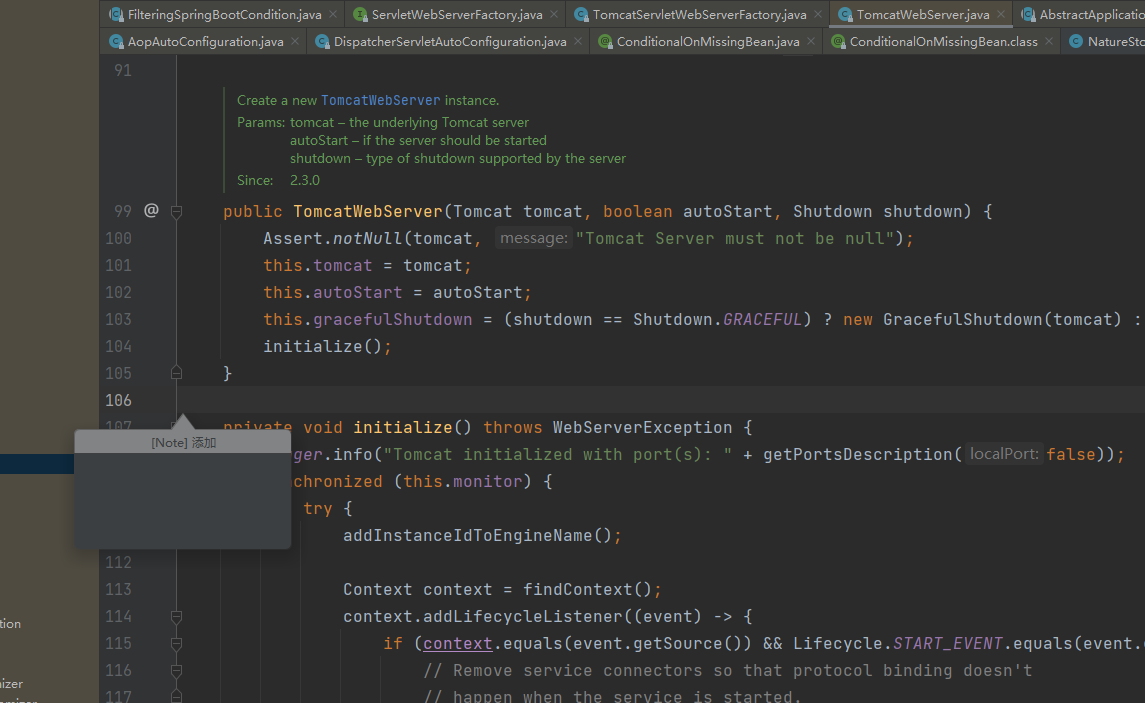Click 'addLifecycleListener' on line 114

coord(523,617)
